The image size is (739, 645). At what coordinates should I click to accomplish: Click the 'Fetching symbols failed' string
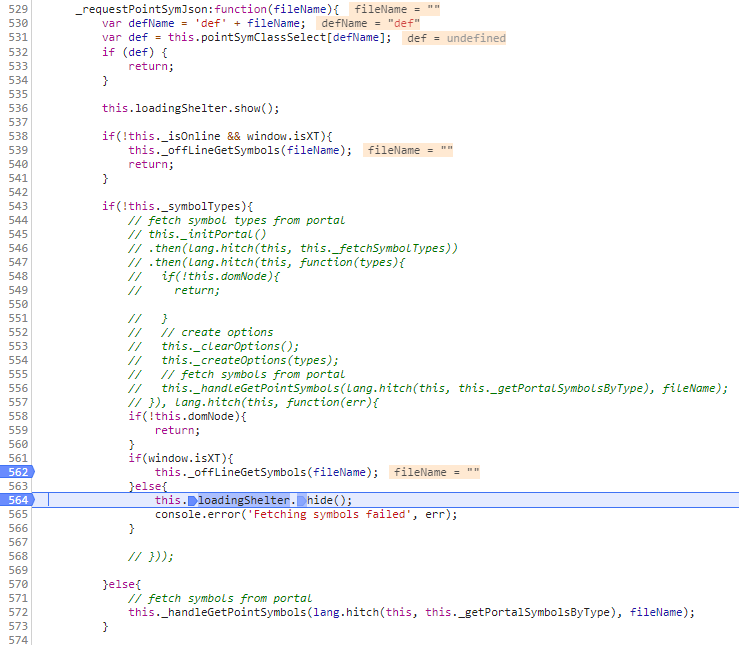coord(329,514)
